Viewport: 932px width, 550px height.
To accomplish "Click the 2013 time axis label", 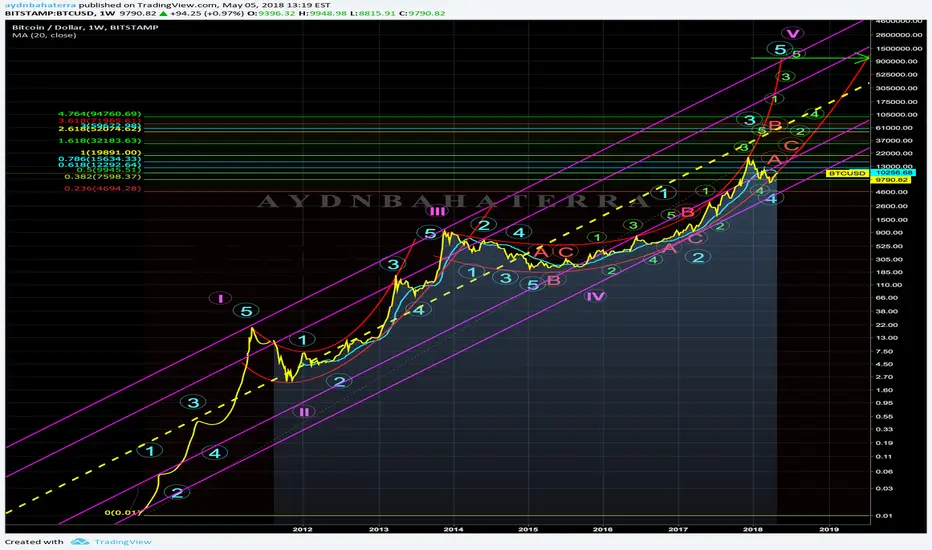I will pyautogui.click(x=379, y=529).
